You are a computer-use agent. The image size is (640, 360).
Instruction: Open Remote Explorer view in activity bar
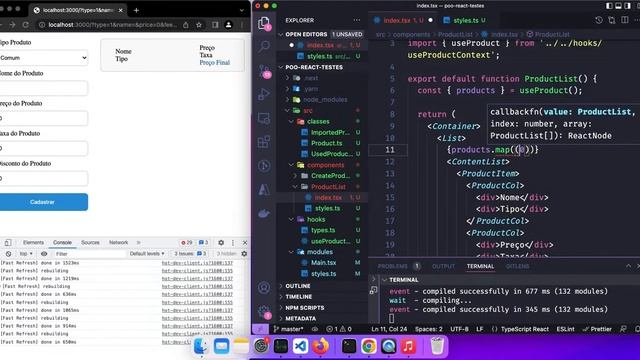[x=264, y=118]
